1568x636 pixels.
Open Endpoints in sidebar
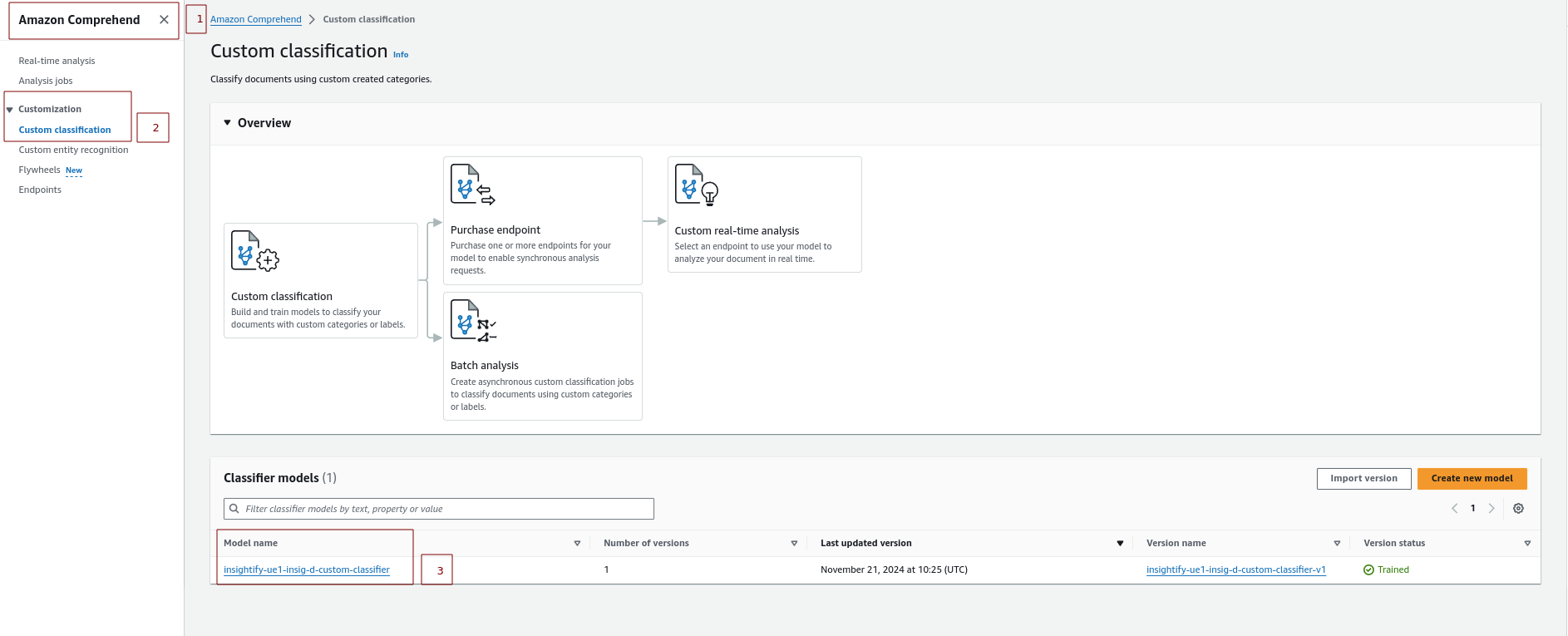pyautogui.click(x=40, y=190)
